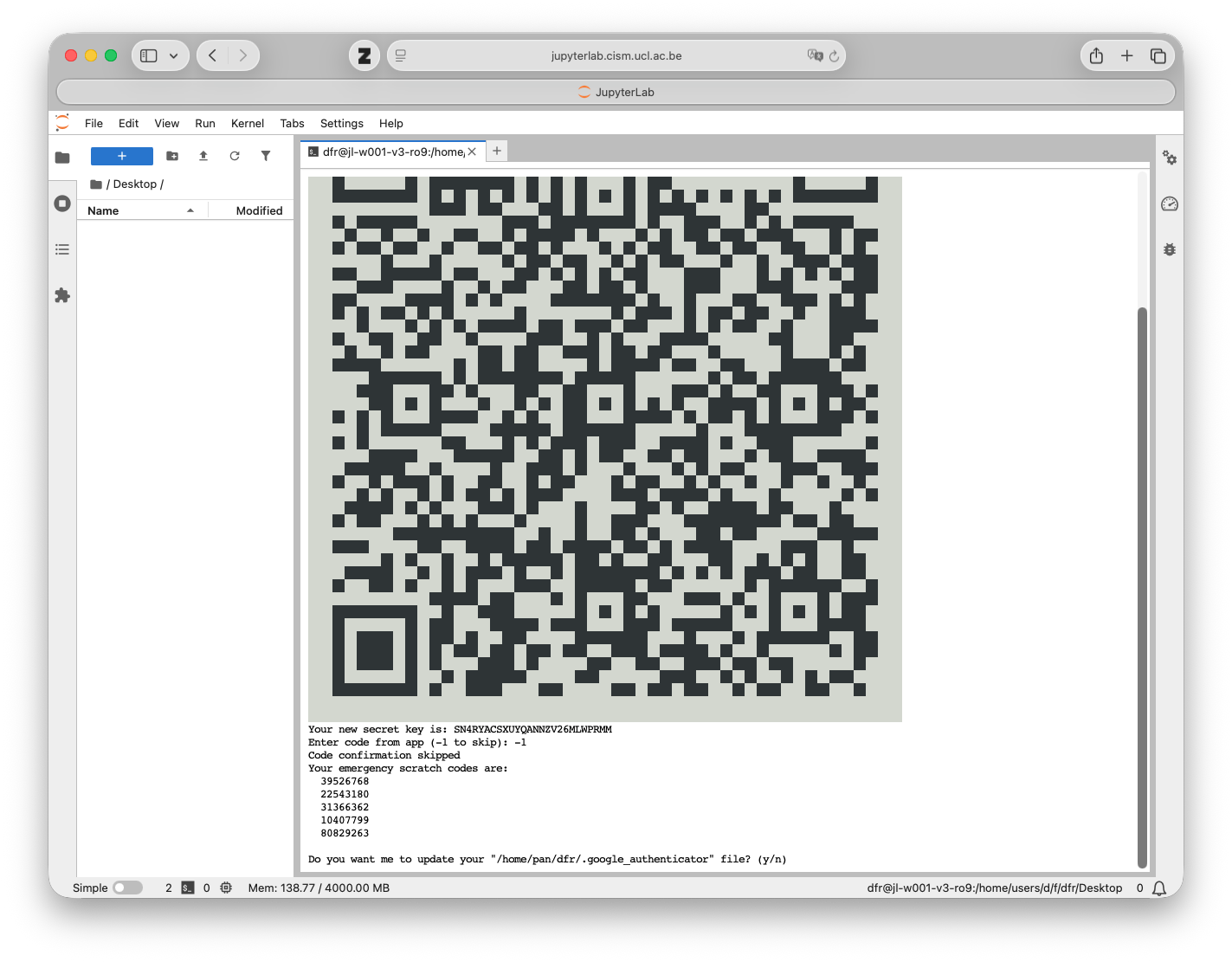The image size is (1232, 962).
Task: Click the QR code in the terminal
Action: pos(605,449)
